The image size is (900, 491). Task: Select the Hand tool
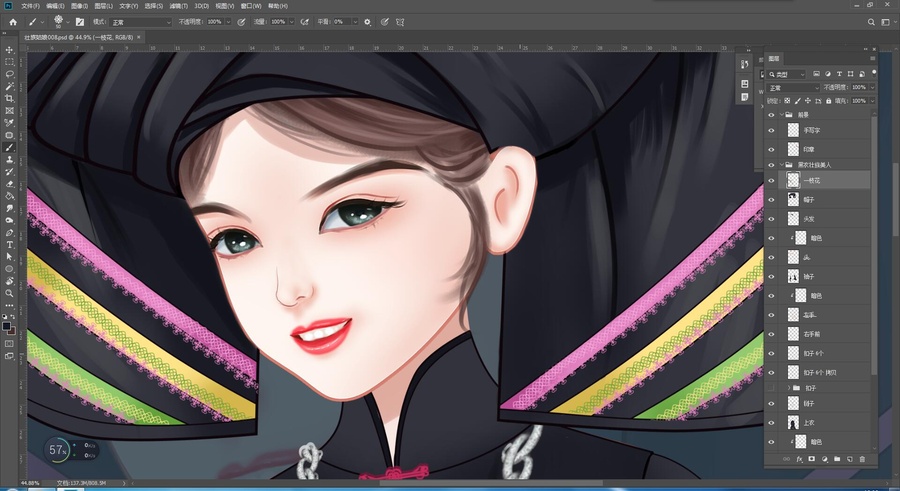click(9, 281)
